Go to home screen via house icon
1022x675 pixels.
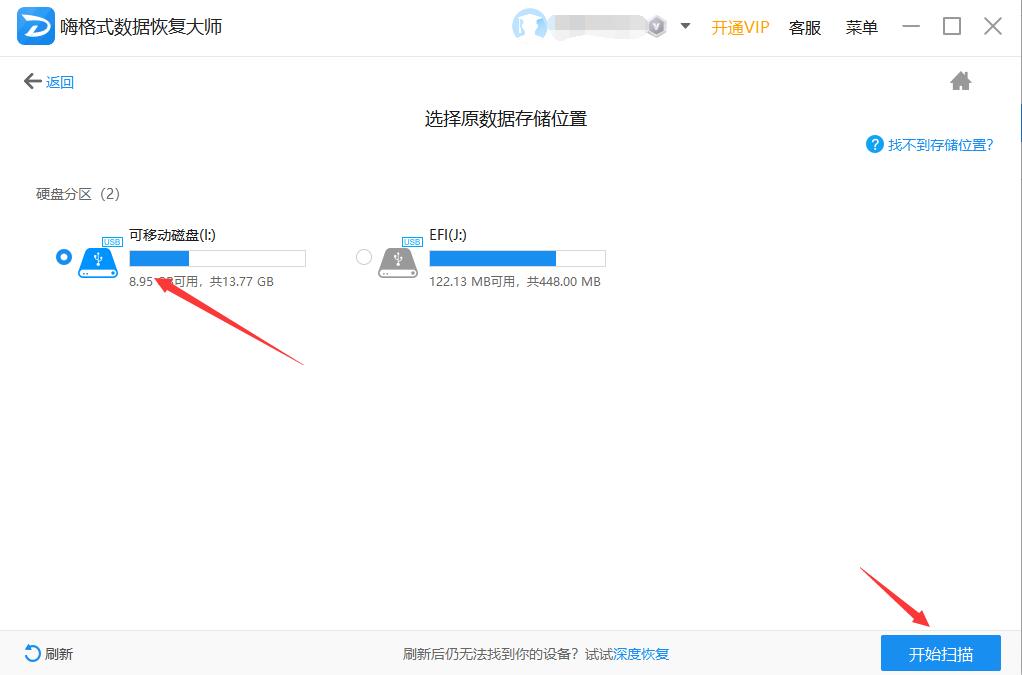(961, 82)
